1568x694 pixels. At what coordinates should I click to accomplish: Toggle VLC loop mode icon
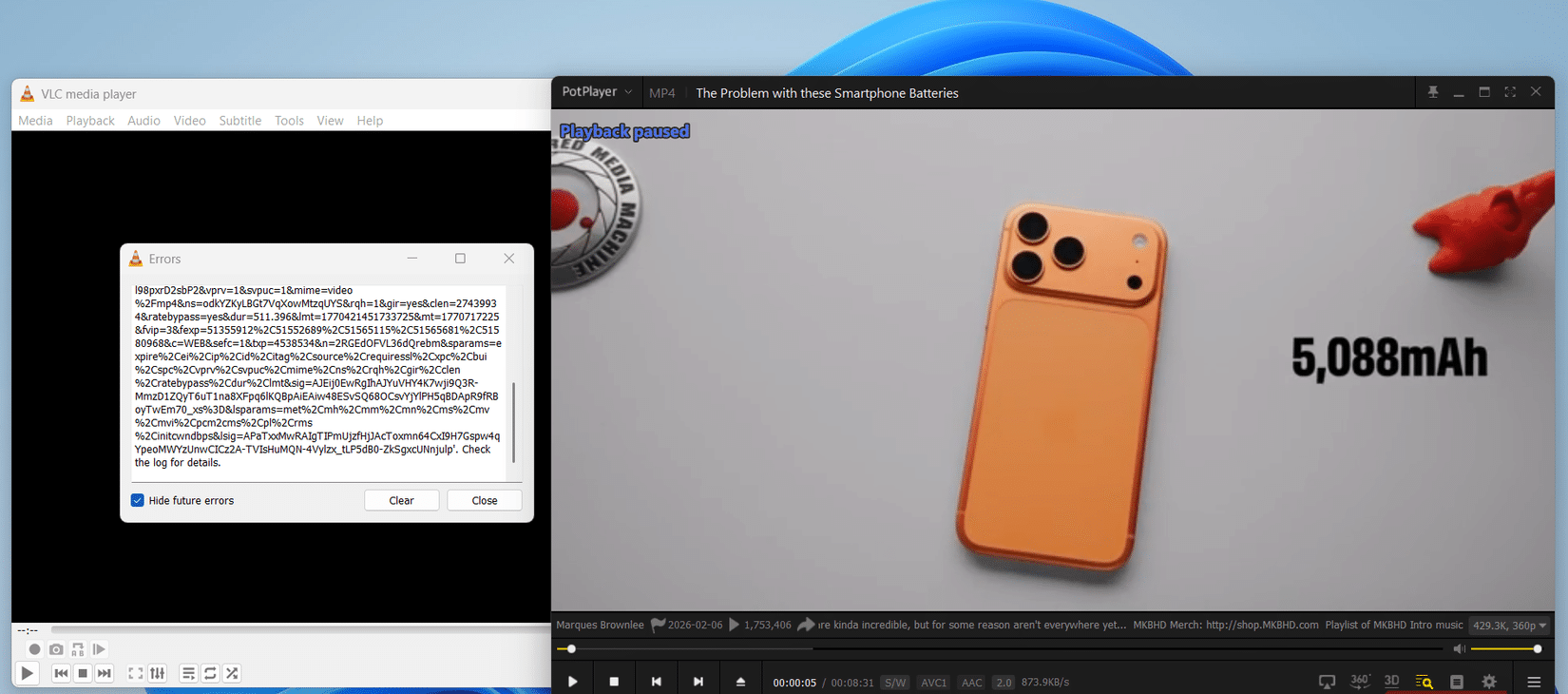click(210, 673)
